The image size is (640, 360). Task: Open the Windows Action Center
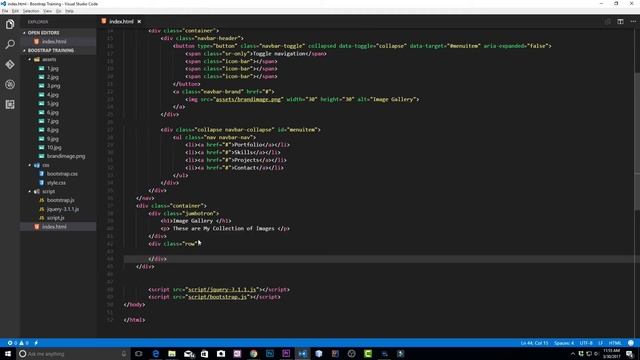(x=630, y=354)
